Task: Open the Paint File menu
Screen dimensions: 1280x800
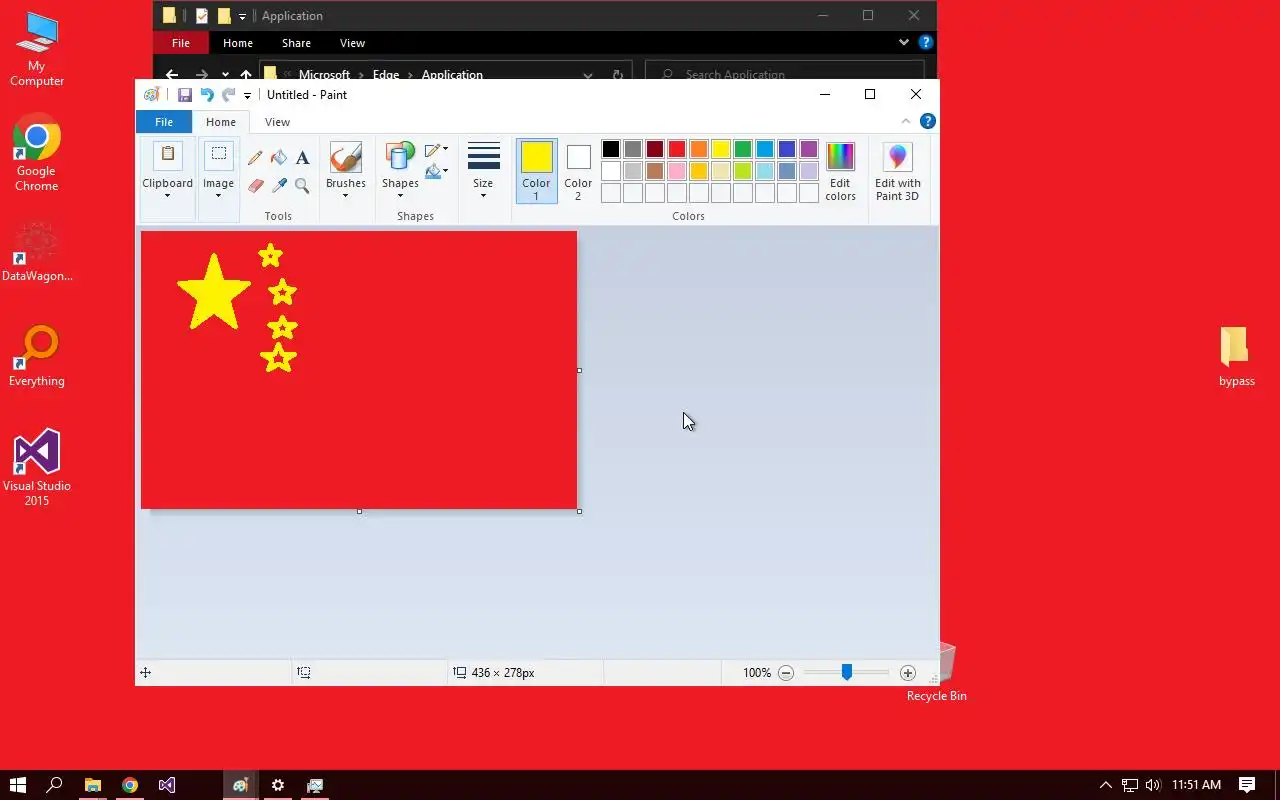Action: [x=164, y=122]
